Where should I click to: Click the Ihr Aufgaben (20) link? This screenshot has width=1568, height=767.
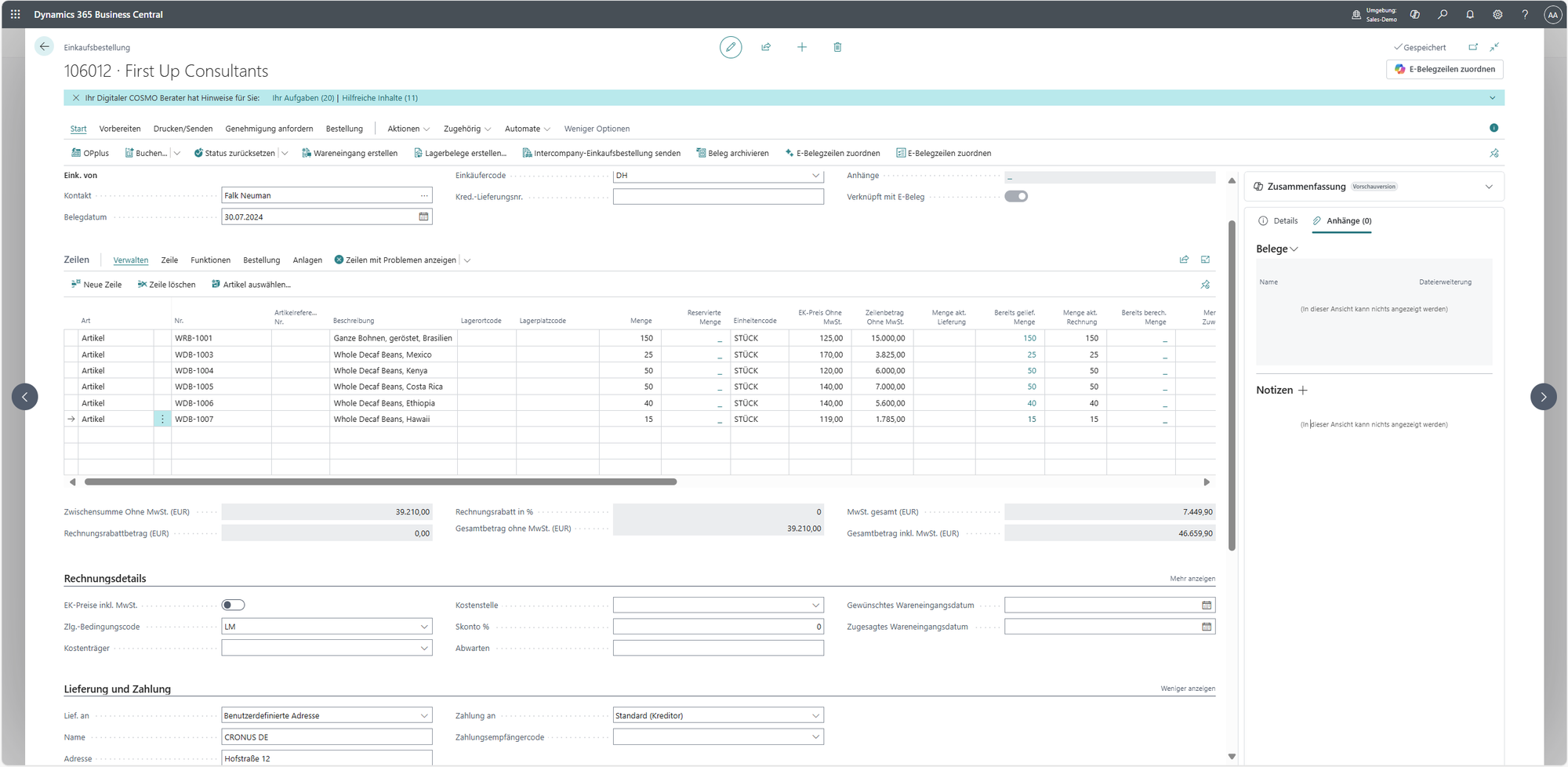[x=303, y=98]
